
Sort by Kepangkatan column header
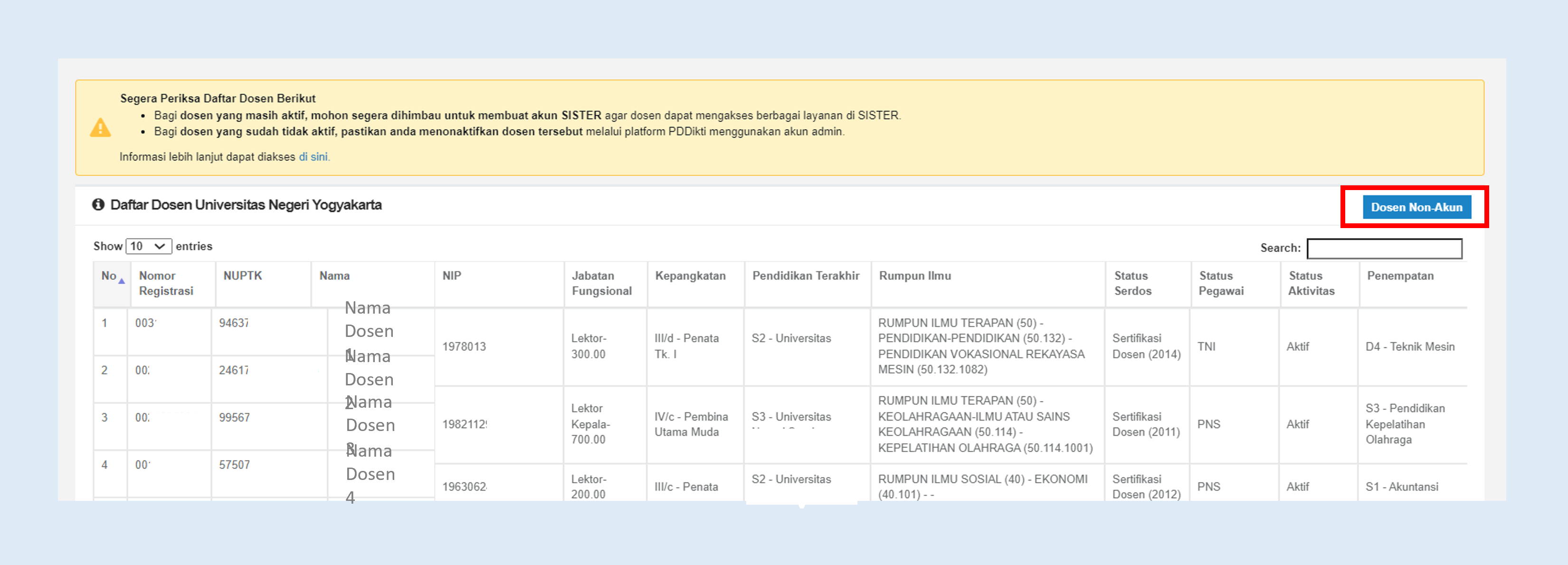(696, 284)
